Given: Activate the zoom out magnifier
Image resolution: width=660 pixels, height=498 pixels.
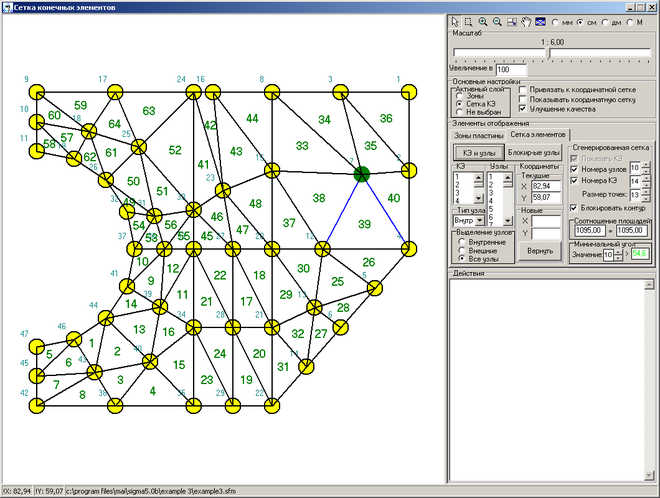Looking at the screenshot, I should tap(497, 22).
